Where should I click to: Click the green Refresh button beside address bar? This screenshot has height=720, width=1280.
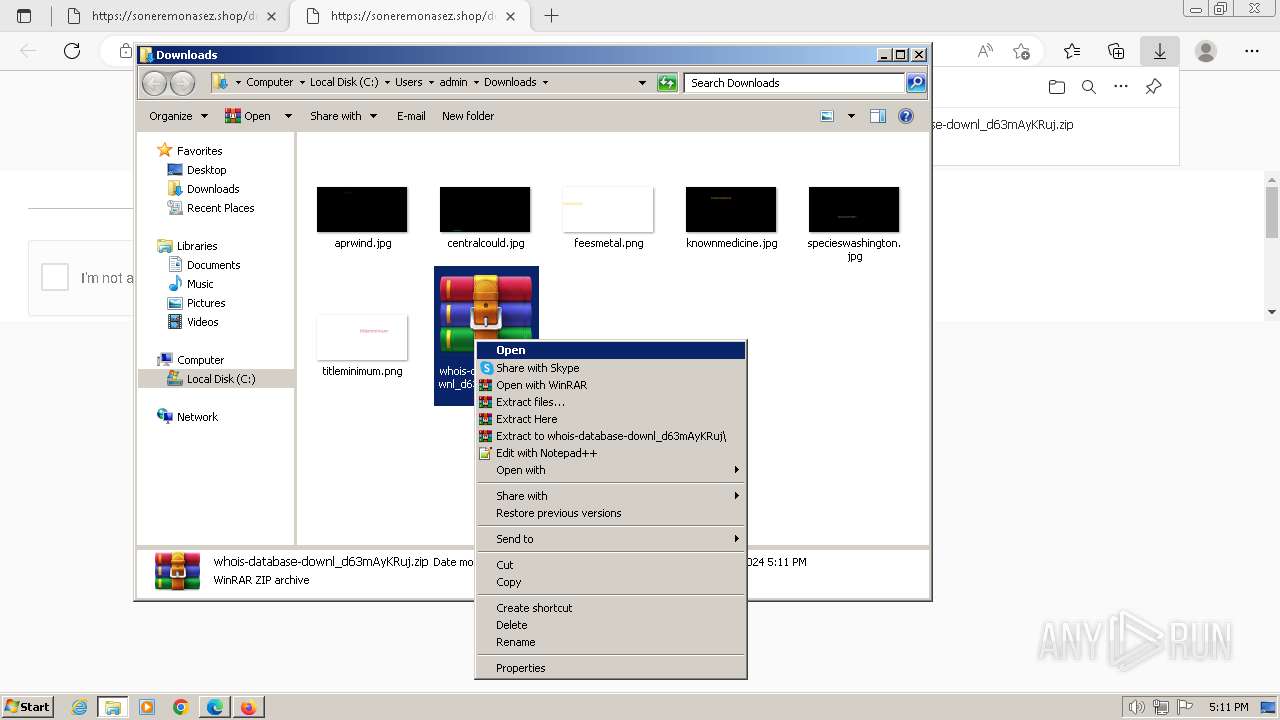pos(667,83)
